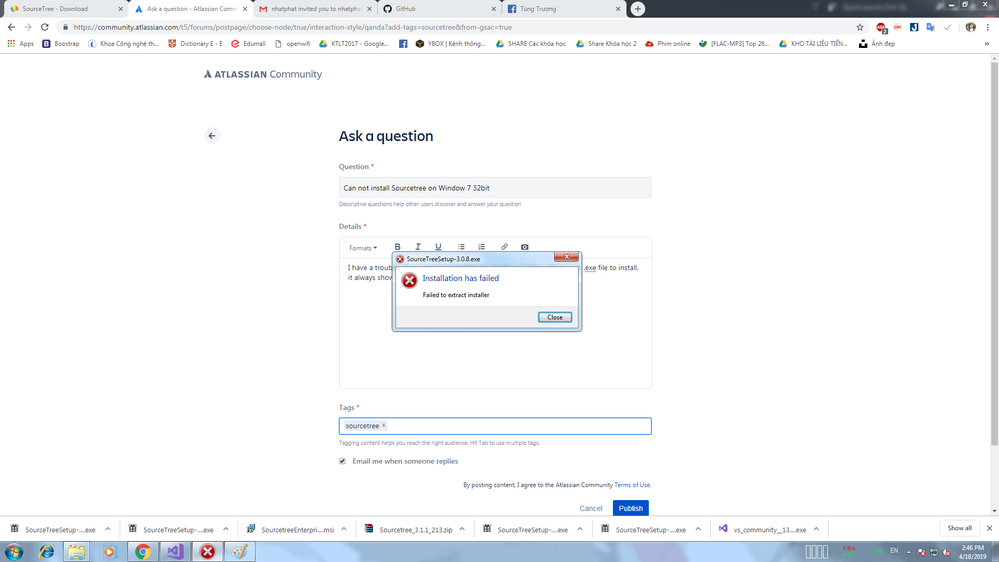Switch to Visual Studio in the taskbar
Viewport: 999px width, 562px height.
click(175, 552)
